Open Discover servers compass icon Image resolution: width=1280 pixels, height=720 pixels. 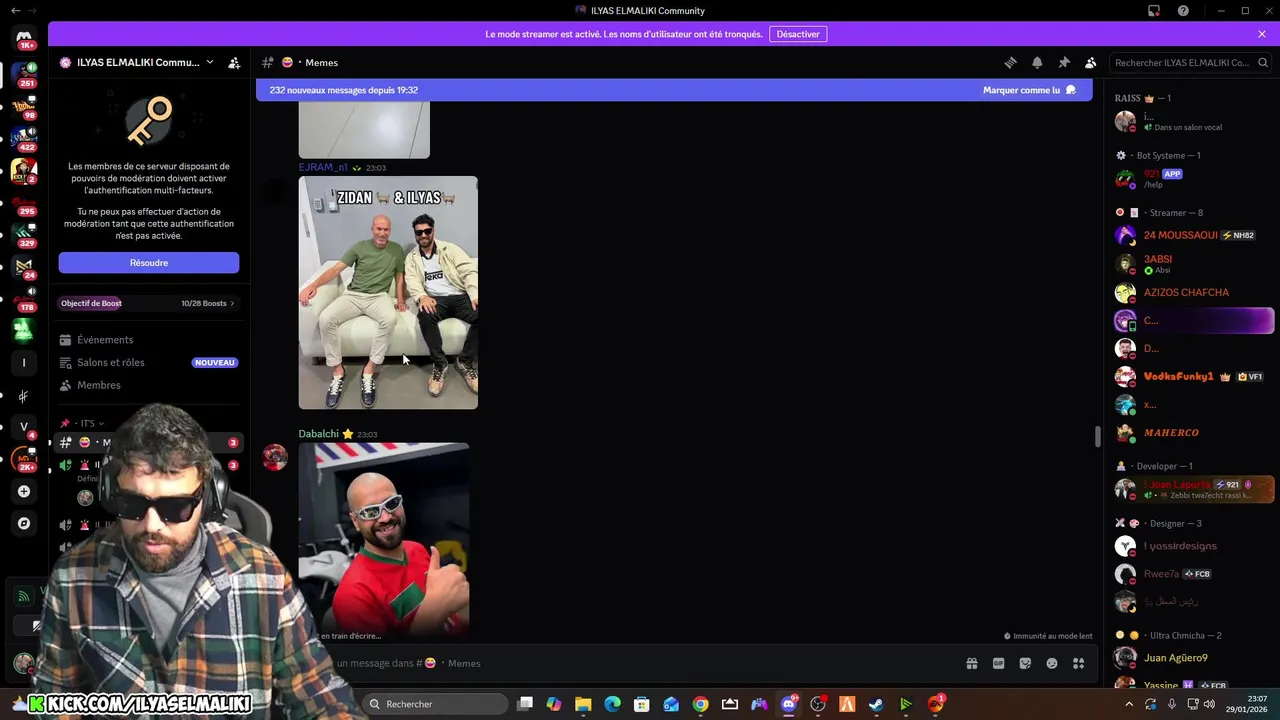pos(24,523)
